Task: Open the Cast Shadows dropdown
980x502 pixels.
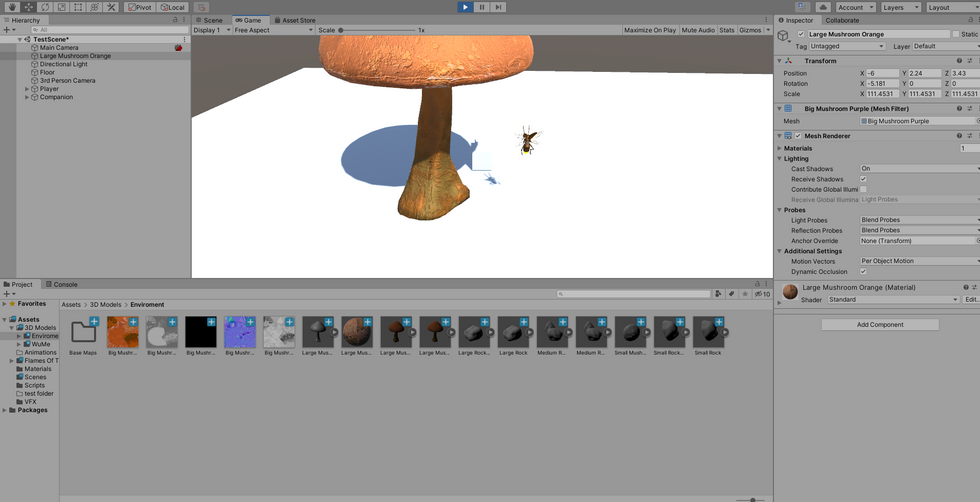Action: (920, 169)
